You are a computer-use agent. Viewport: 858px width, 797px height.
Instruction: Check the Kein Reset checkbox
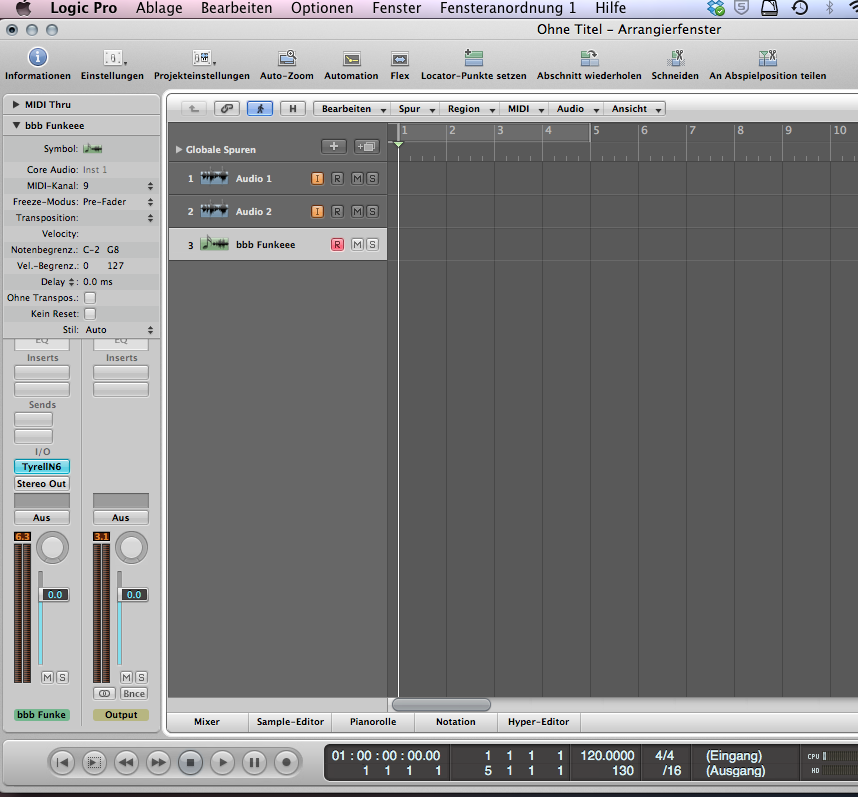tap(90, 313)
